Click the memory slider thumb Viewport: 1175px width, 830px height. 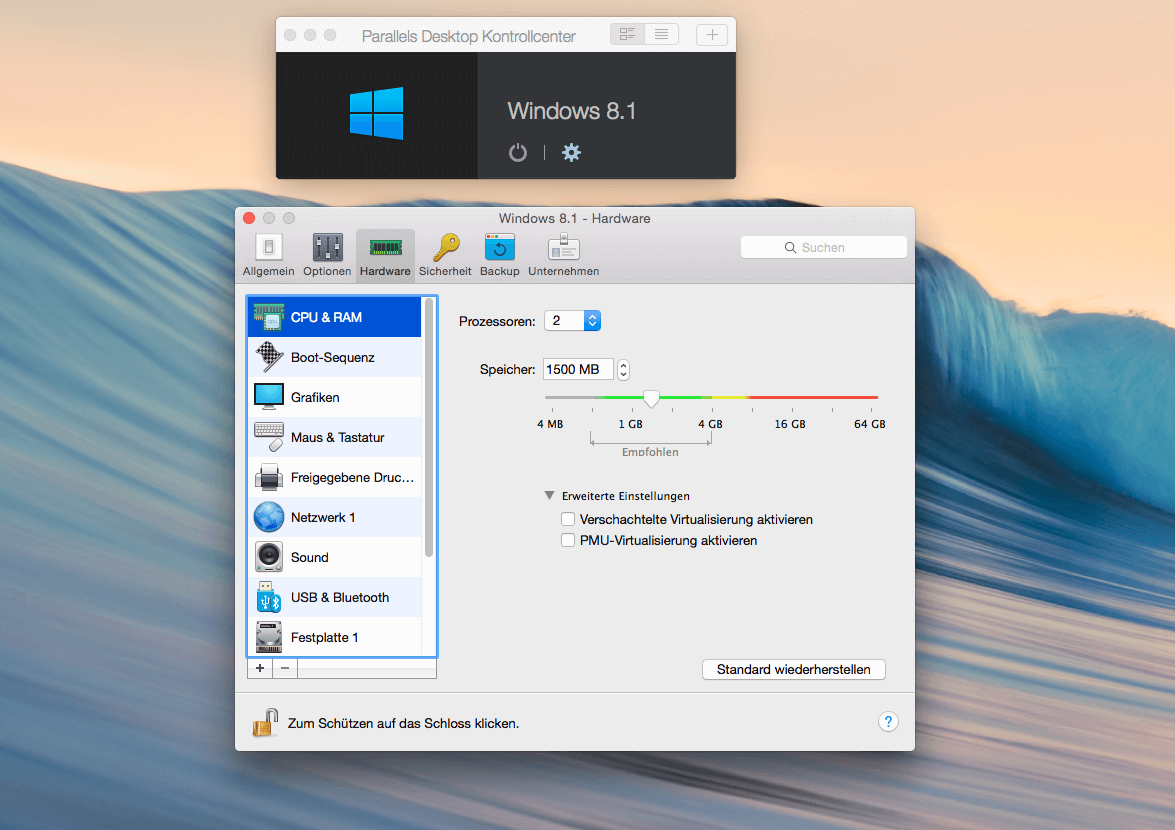click(x=651, y=398)
